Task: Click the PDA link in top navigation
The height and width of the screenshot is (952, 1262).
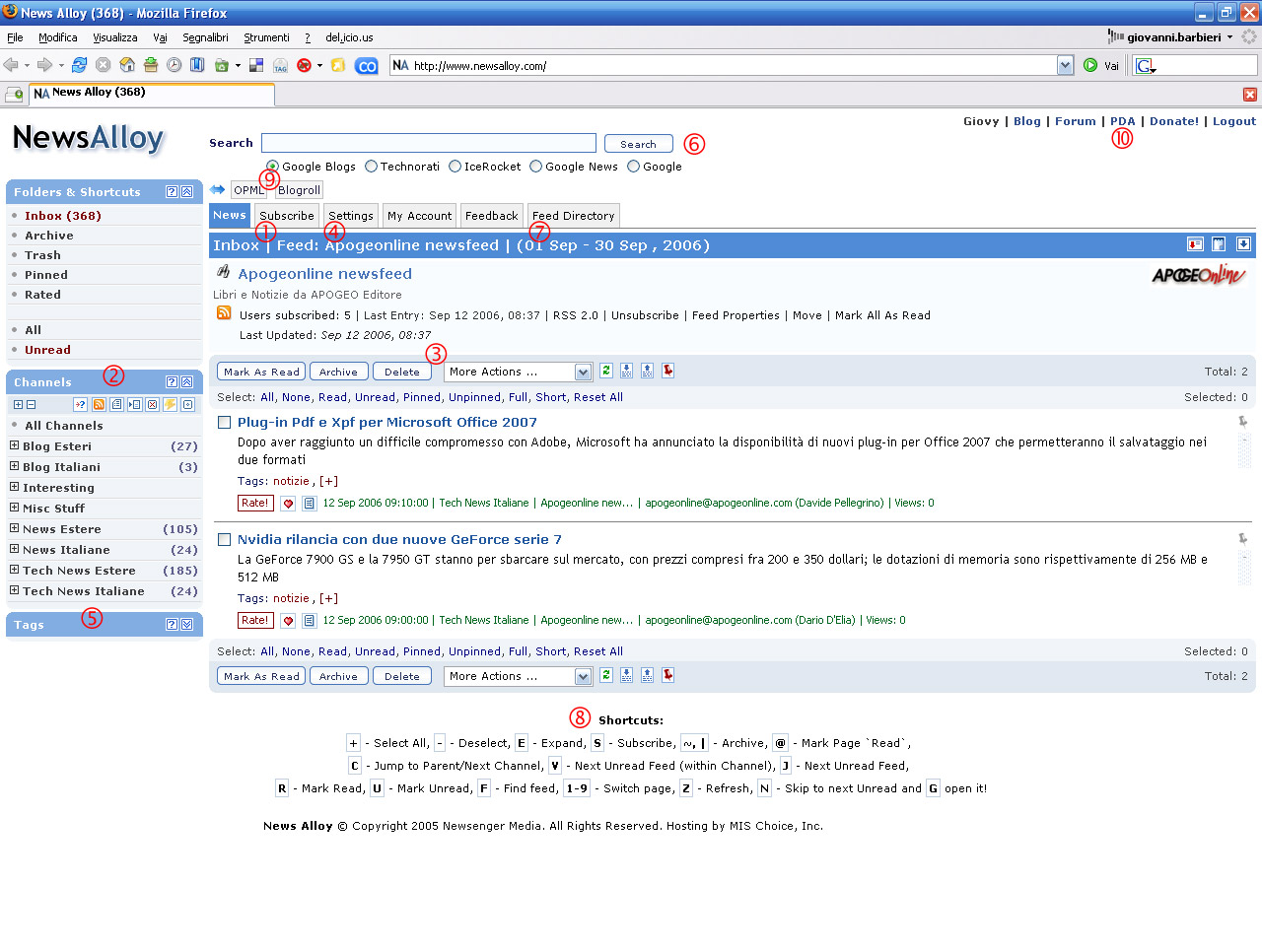Action: click(x=1123, y=121)
